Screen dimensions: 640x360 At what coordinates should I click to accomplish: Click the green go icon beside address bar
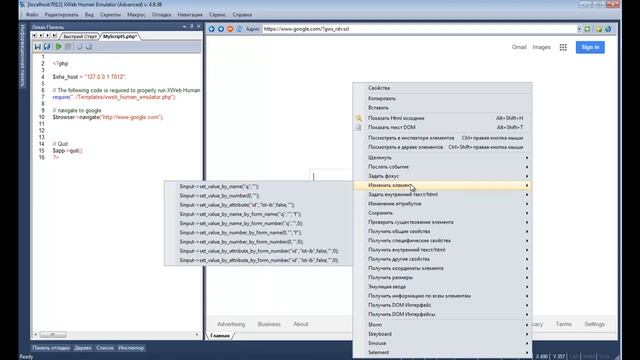coord(587,29)
